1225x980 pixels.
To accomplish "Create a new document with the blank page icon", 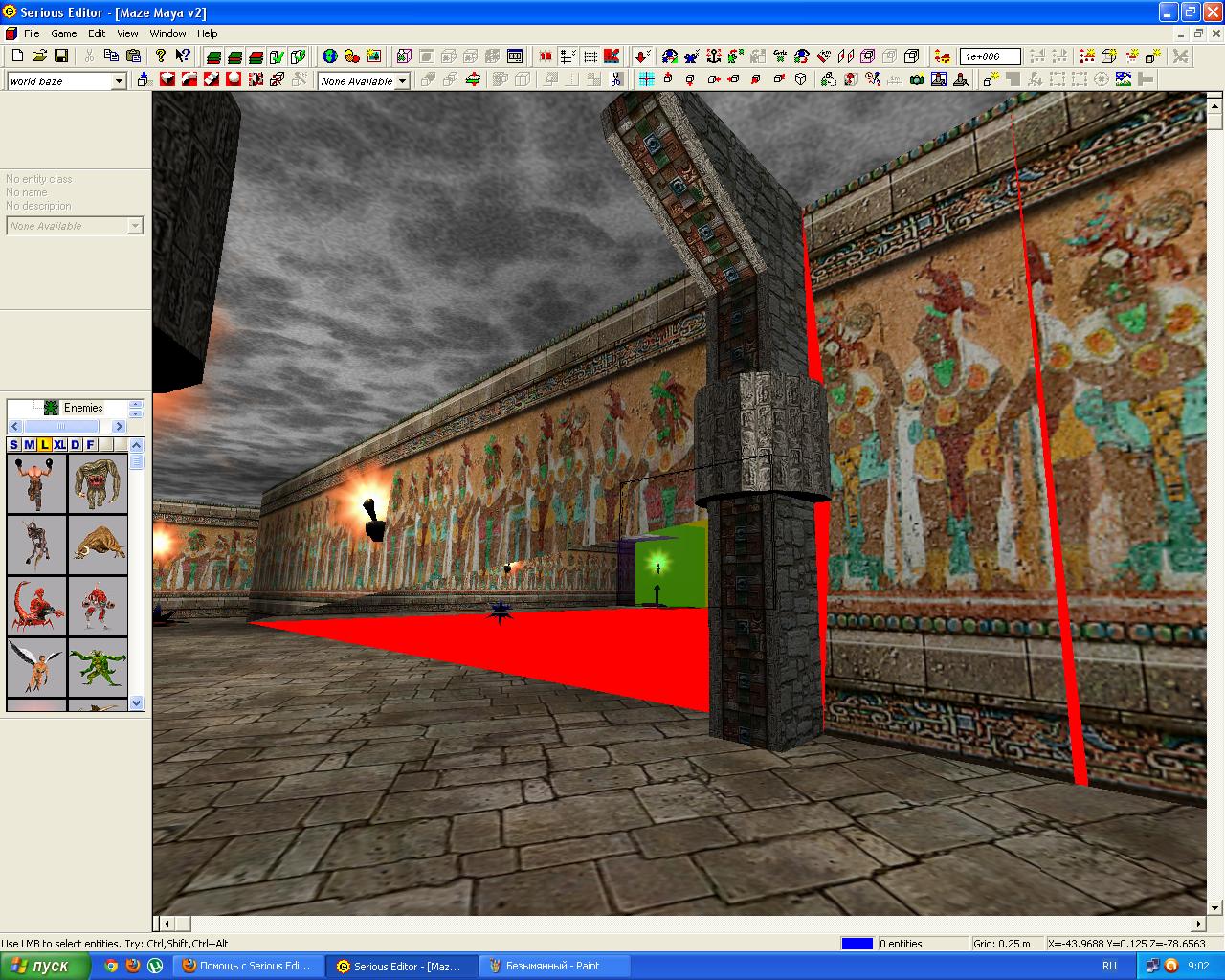I will pyautogui.click(x=17, y=56).
